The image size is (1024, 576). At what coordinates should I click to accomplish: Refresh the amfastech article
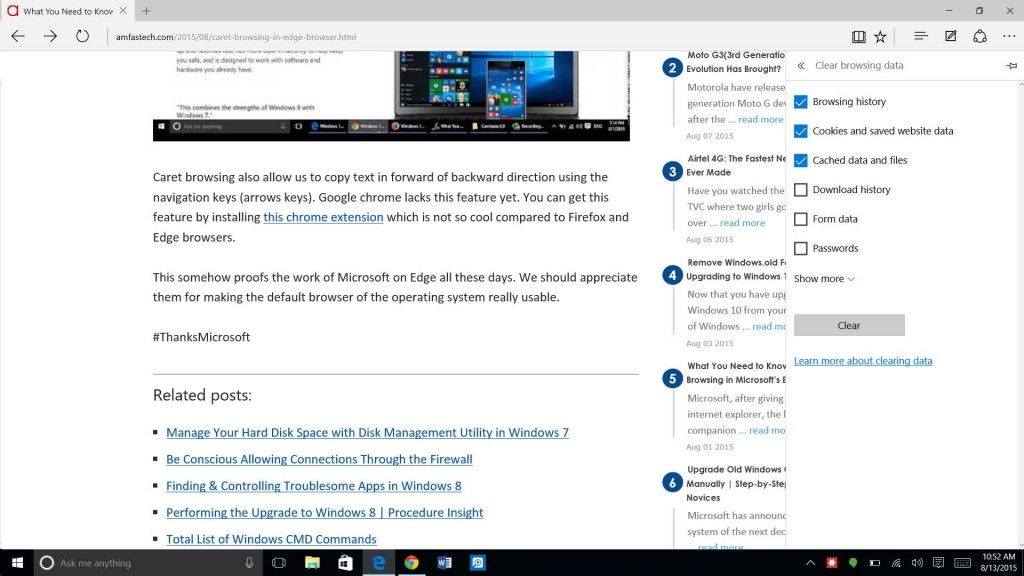[x=82, y=36]
